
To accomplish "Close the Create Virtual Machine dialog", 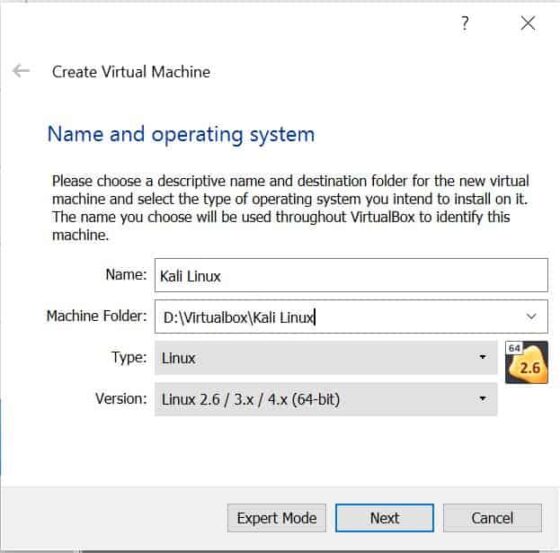I will pos(528,23).
